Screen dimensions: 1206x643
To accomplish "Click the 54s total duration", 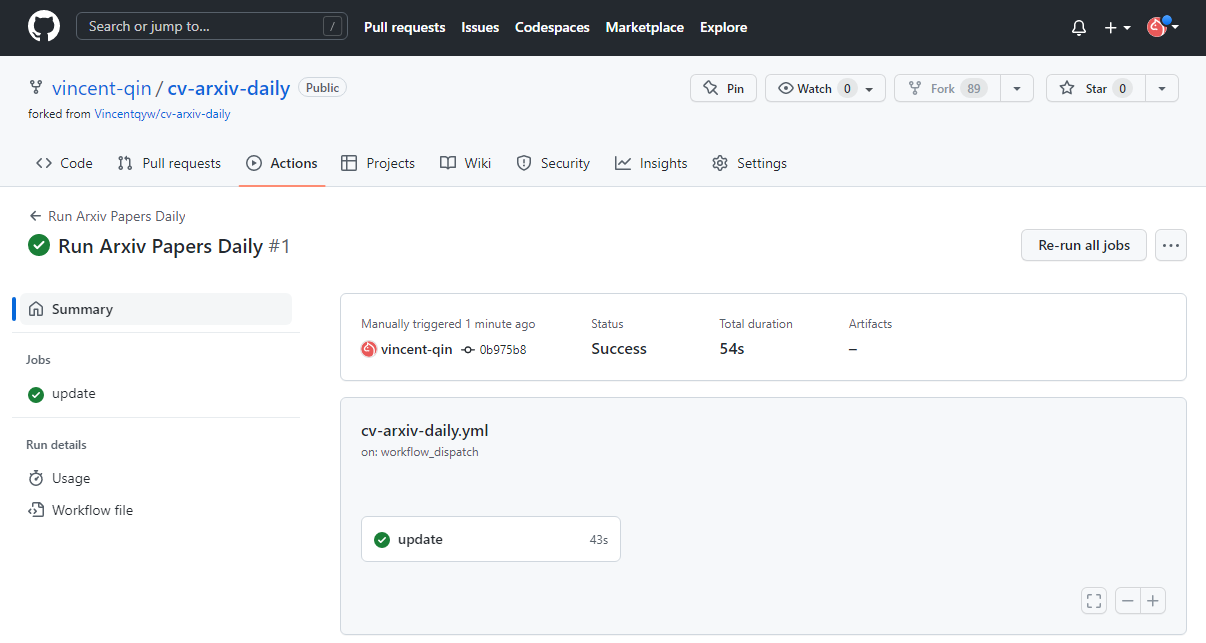I will [732, 349].
